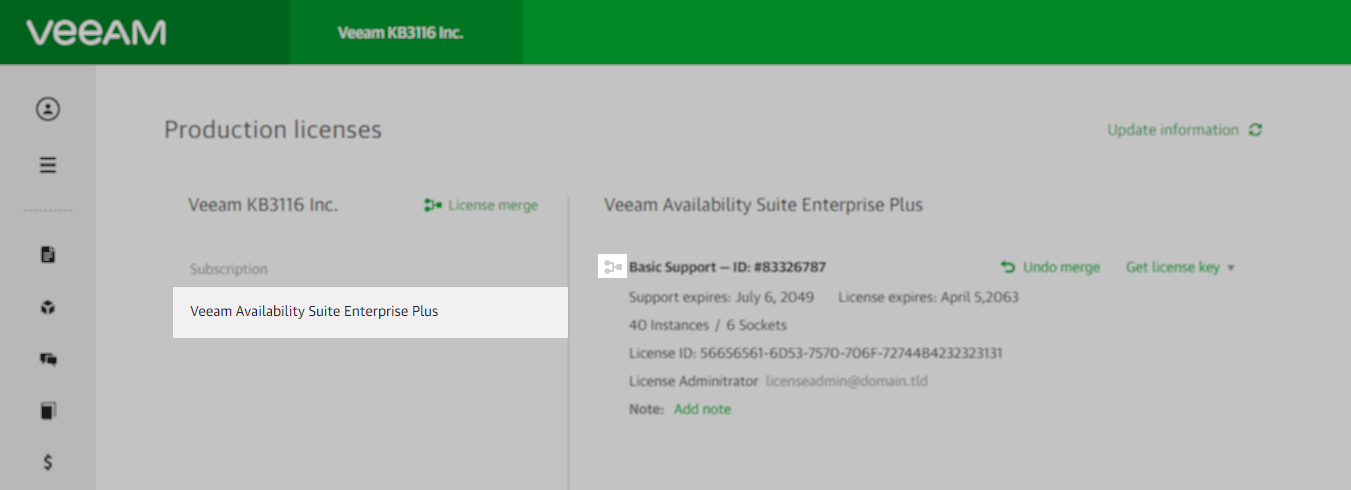Open the stacked pages icon in sidebar
This screenshot has width=1351, height=490.
pos(48,410)
